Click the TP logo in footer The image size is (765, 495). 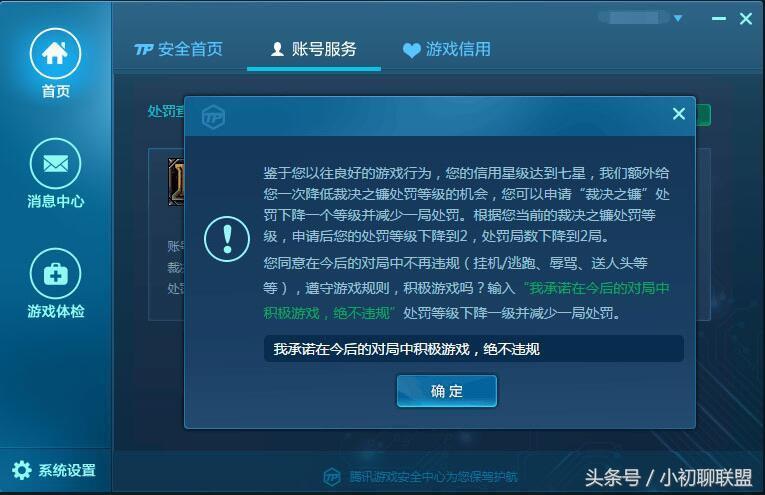tap(332, 476)
